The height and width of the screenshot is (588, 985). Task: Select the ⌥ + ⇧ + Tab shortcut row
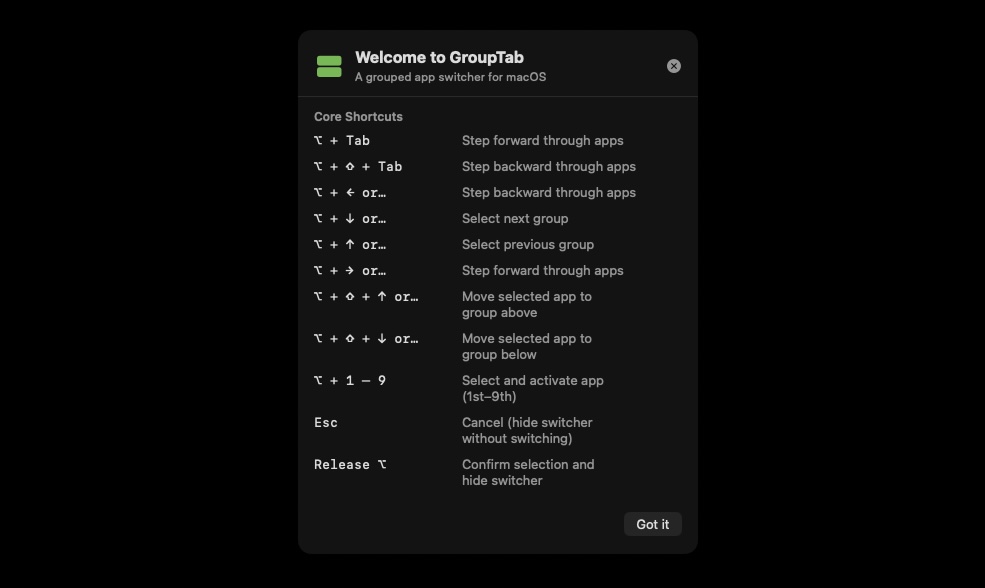(x=358, y=166)
